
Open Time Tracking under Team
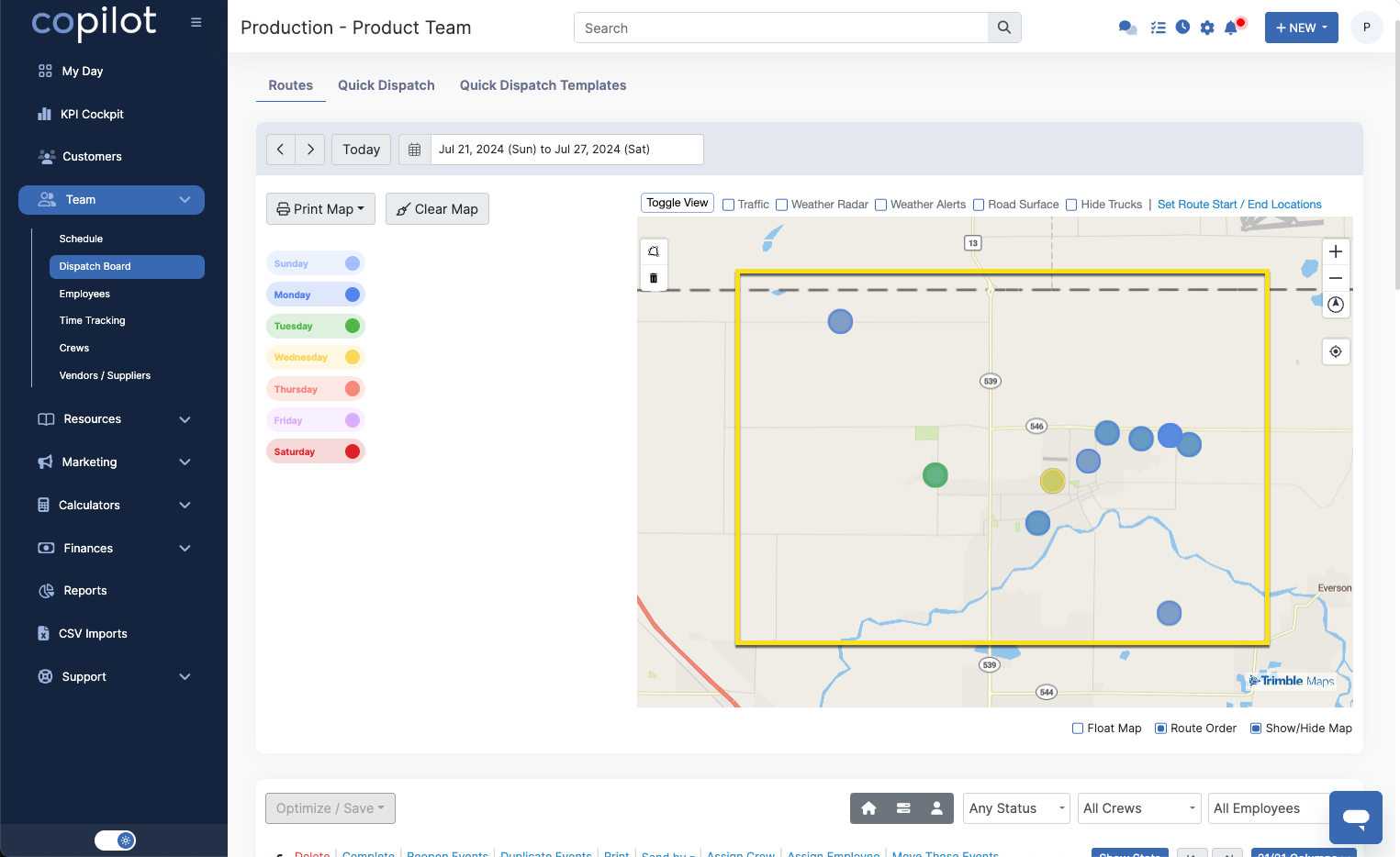(92, 320)
